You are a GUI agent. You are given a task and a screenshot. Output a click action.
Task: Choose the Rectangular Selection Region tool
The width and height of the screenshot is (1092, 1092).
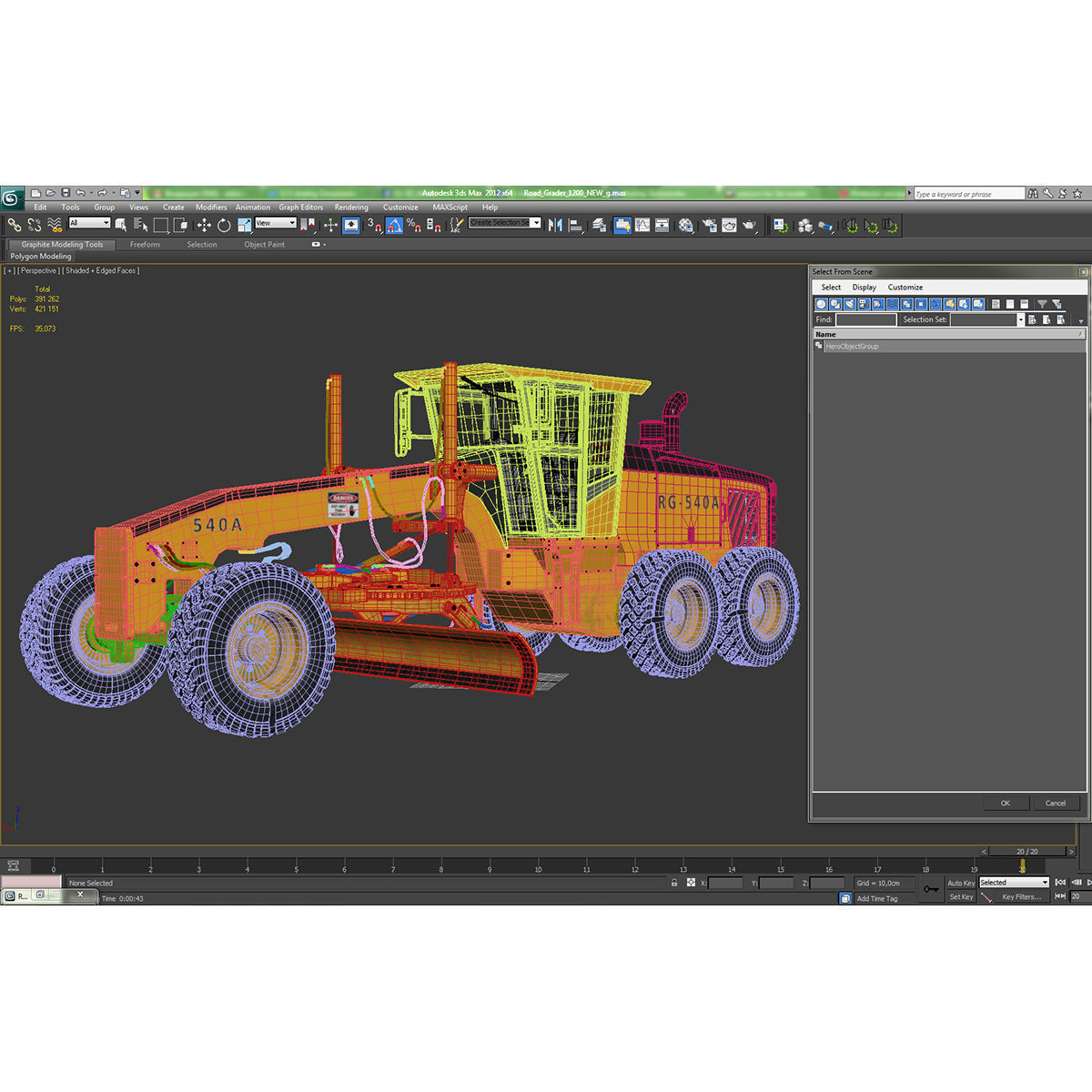(161, 225)
